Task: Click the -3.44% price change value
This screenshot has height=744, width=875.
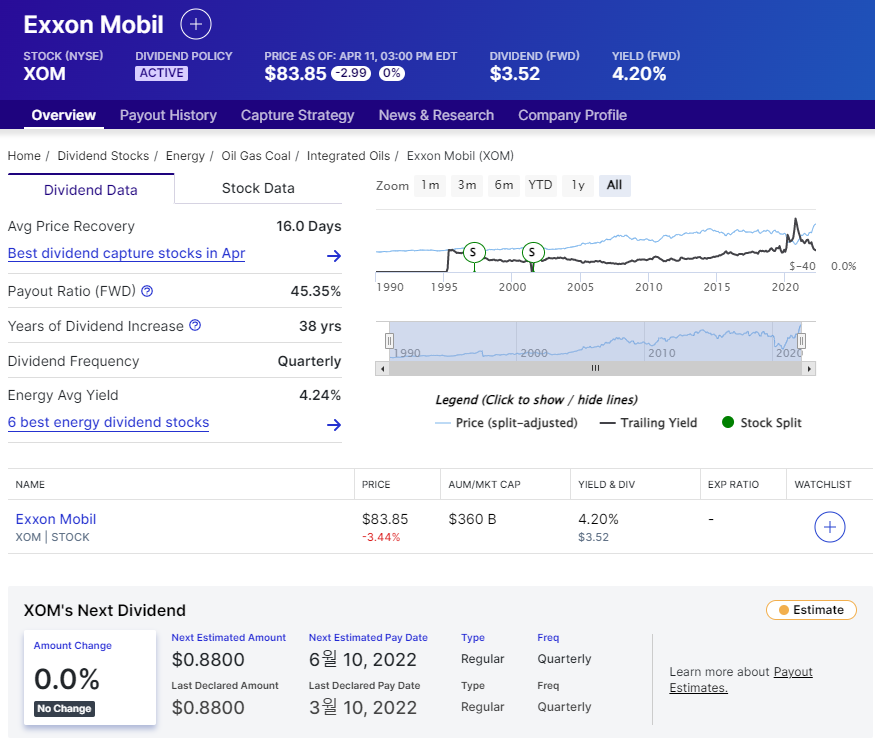Action: coord(381,537)
